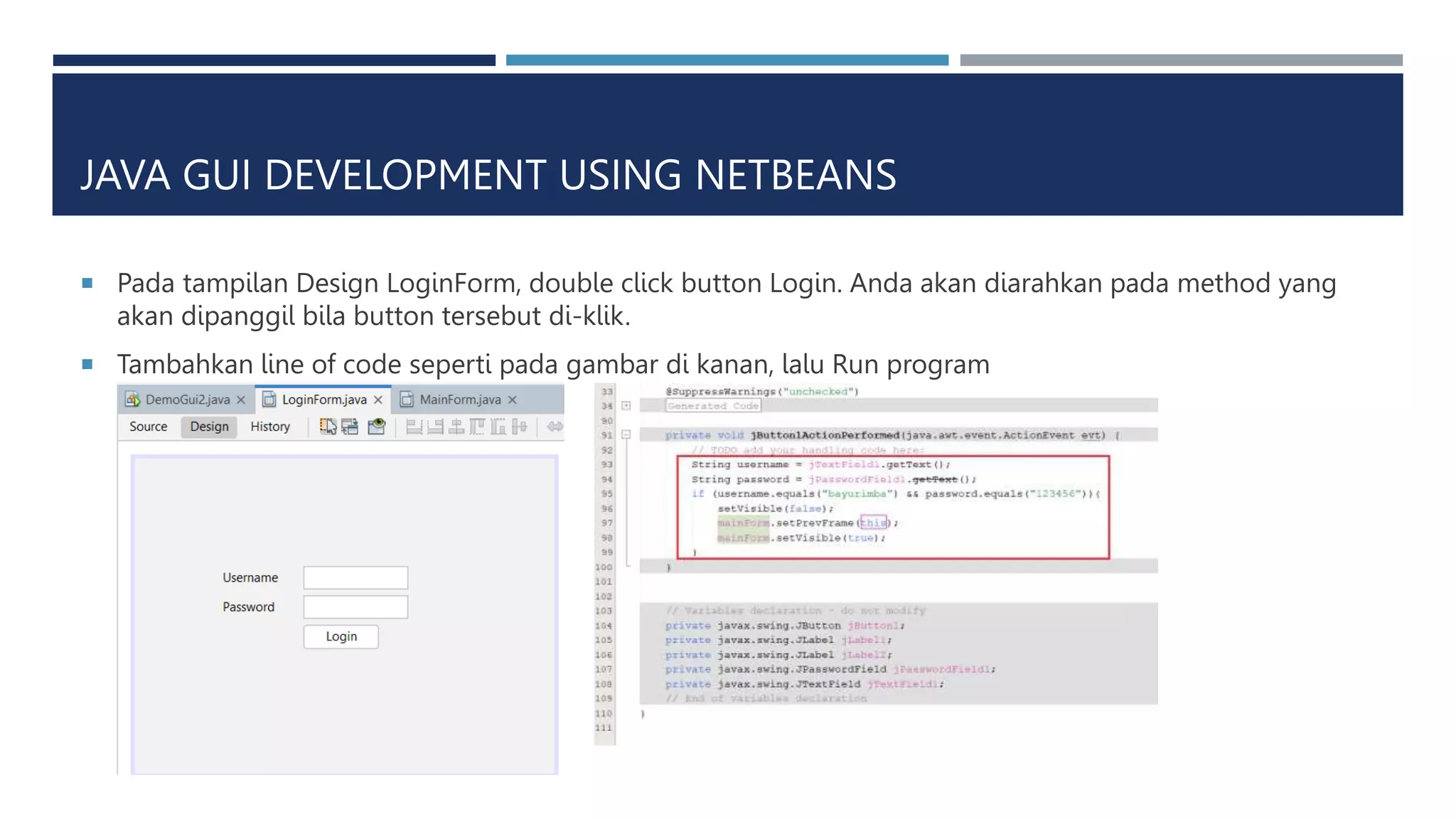Switch to the Source view
The width and height of the screenshot is (1456, 819).
149,427
